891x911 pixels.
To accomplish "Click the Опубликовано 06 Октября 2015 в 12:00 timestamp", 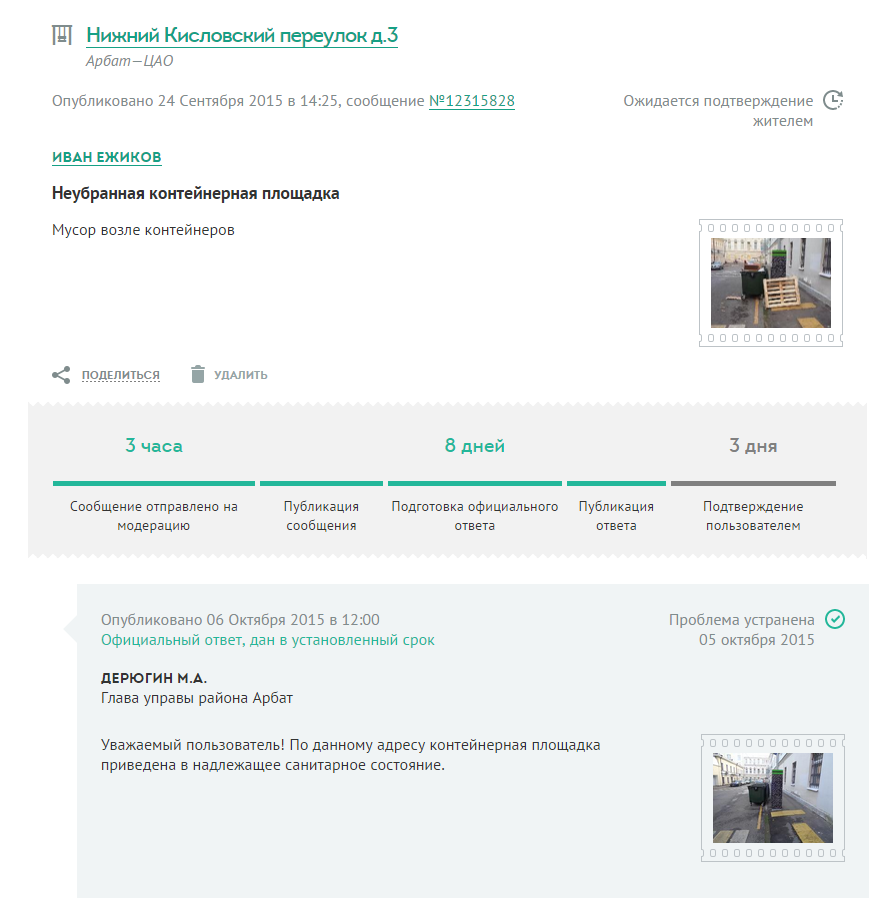I will tap(240, 620).
